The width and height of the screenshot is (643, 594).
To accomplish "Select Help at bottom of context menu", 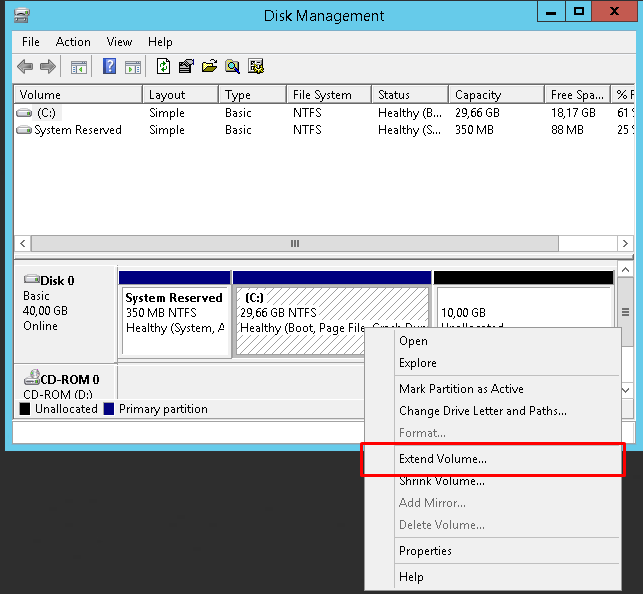I will tap(493, 577).
